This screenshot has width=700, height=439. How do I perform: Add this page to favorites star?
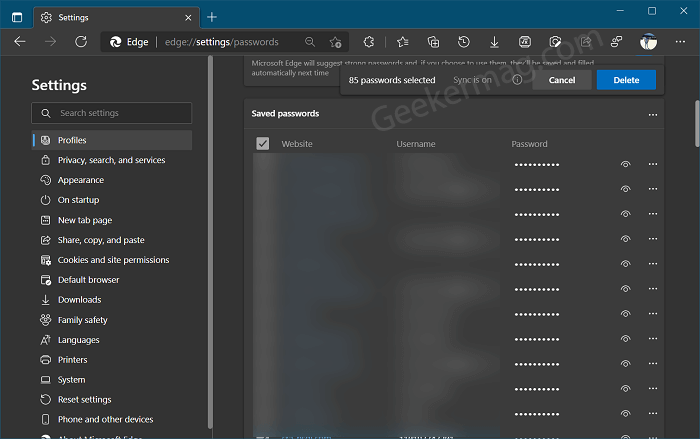335,42
